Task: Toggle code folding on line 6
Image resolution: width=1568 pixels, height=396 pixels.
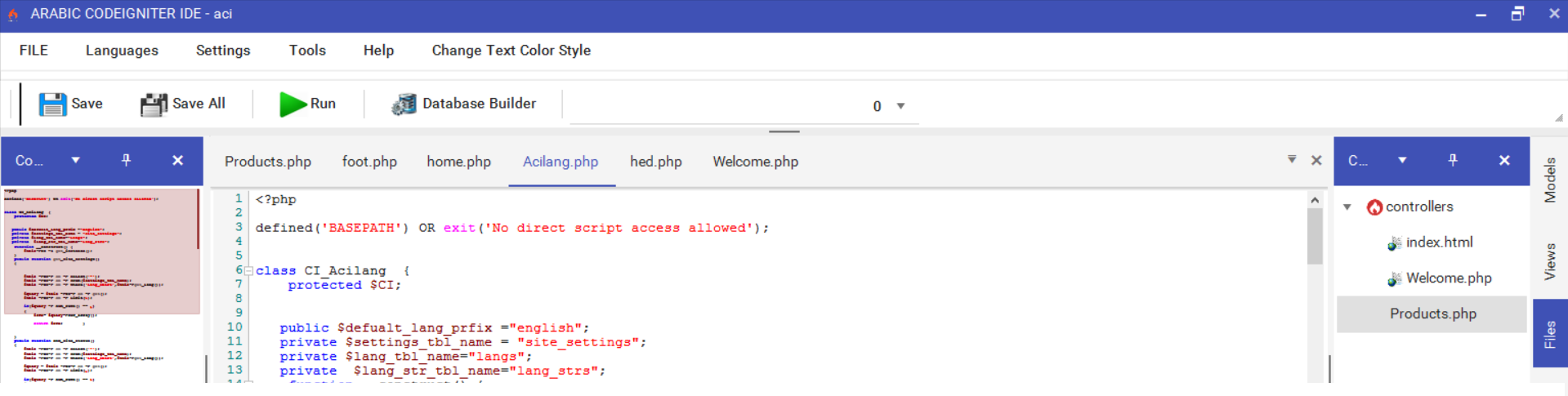Action: pyautogui.click(x=248, y=271)
